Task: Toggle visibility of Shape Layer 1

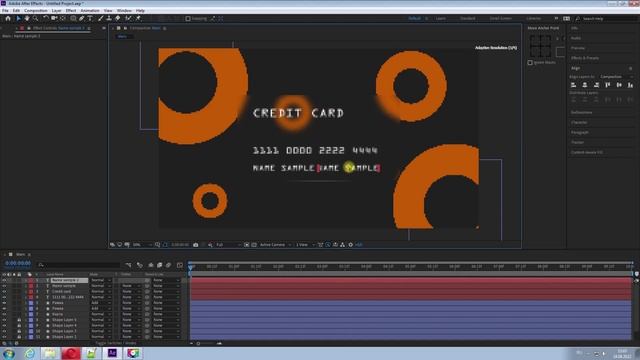Action: click(x=4, y=337)
